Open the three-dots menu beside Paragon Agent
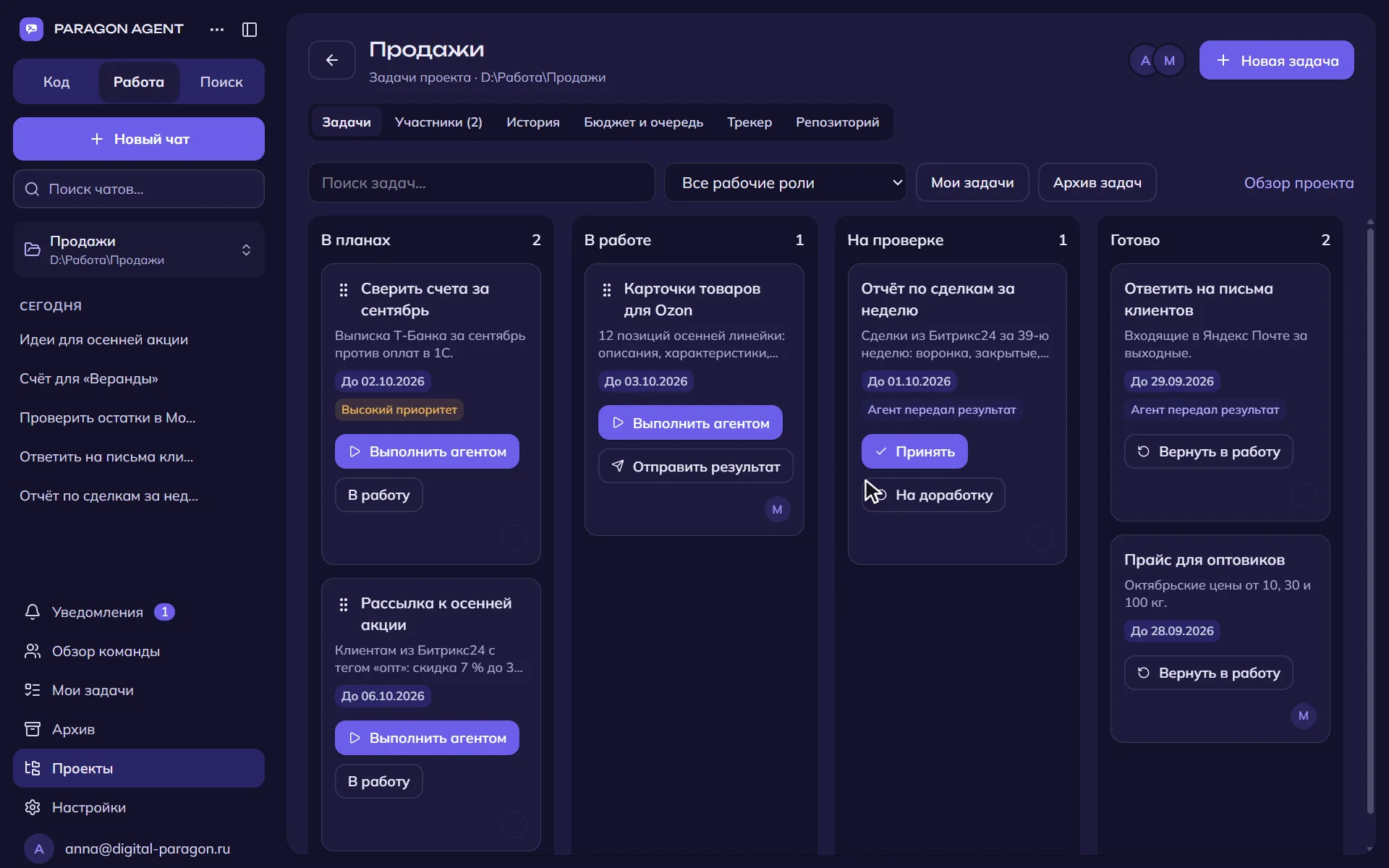 [x=217, y=30]
